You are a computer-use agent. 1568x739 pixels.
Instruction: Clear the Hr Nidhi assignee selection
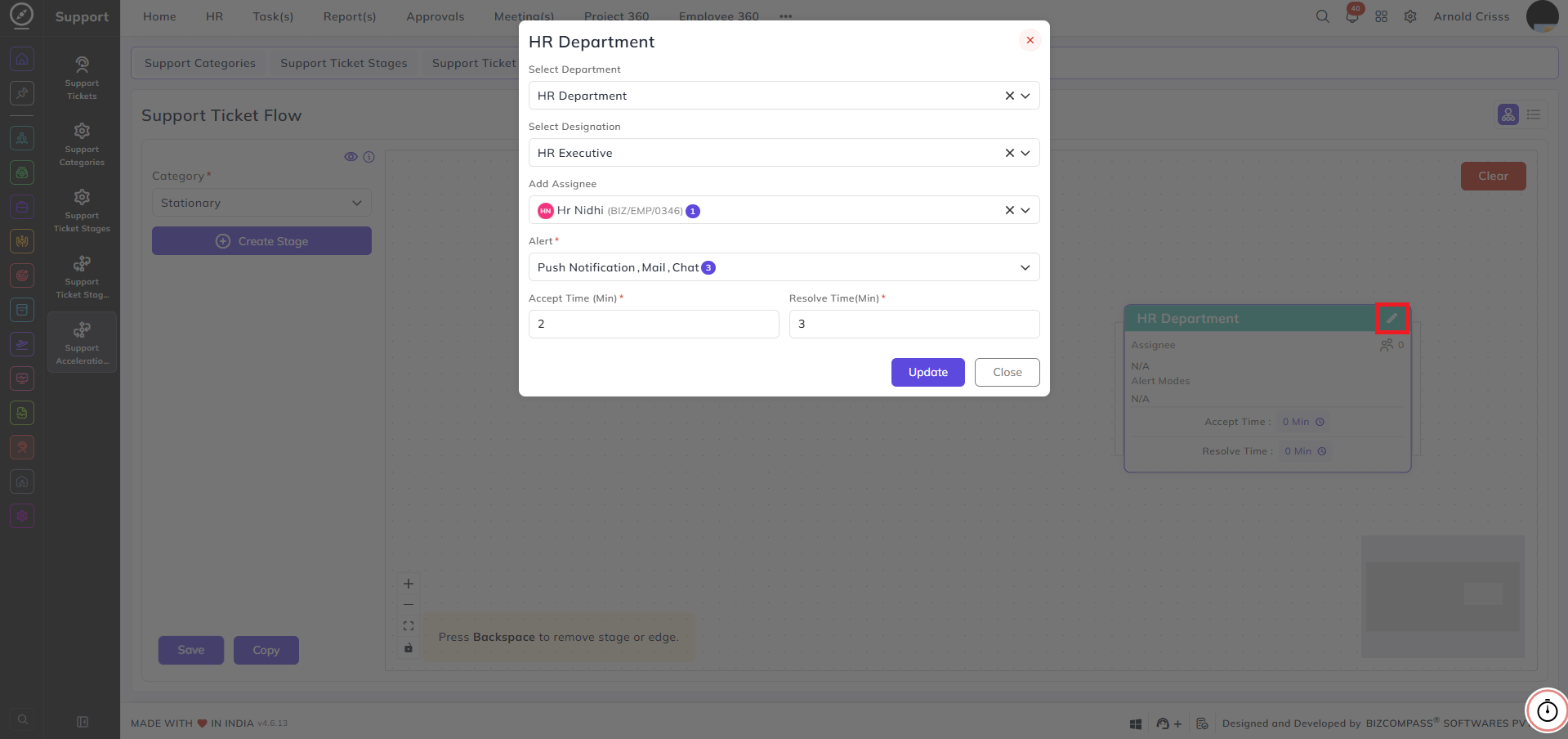pos(1010,210)
